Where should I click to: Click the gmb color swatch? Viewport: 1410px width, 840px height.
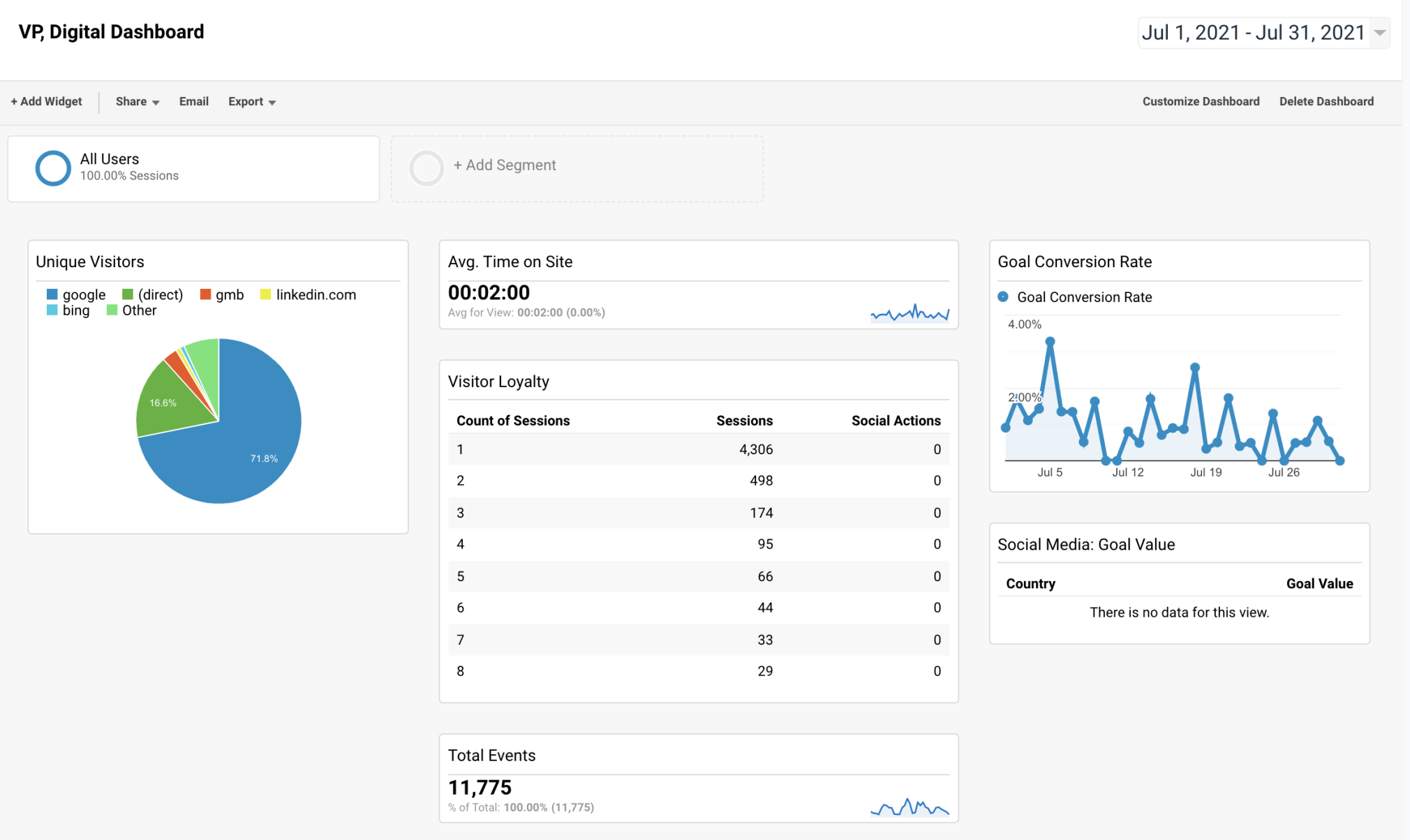[x=205, y=294]
